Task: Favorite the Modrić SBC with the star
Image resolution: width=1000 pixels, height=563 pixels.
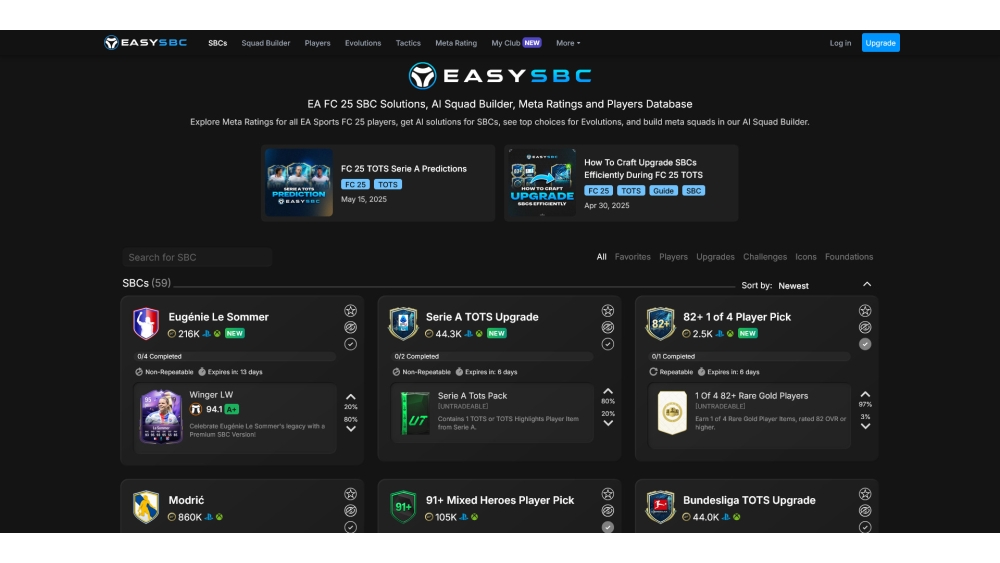Action: 351,494
